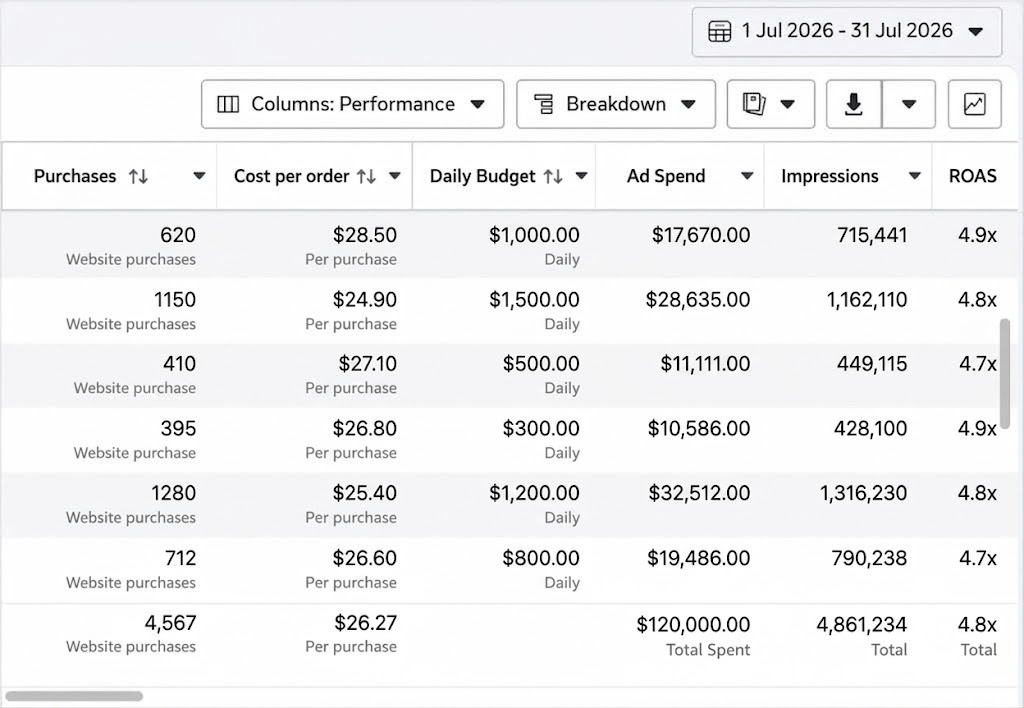The width and height of the screenshot is (1024, 708).
Task: Open the Daily Budget column dropdown arrow
Action: pyautogui.click(x=581, y=176)
